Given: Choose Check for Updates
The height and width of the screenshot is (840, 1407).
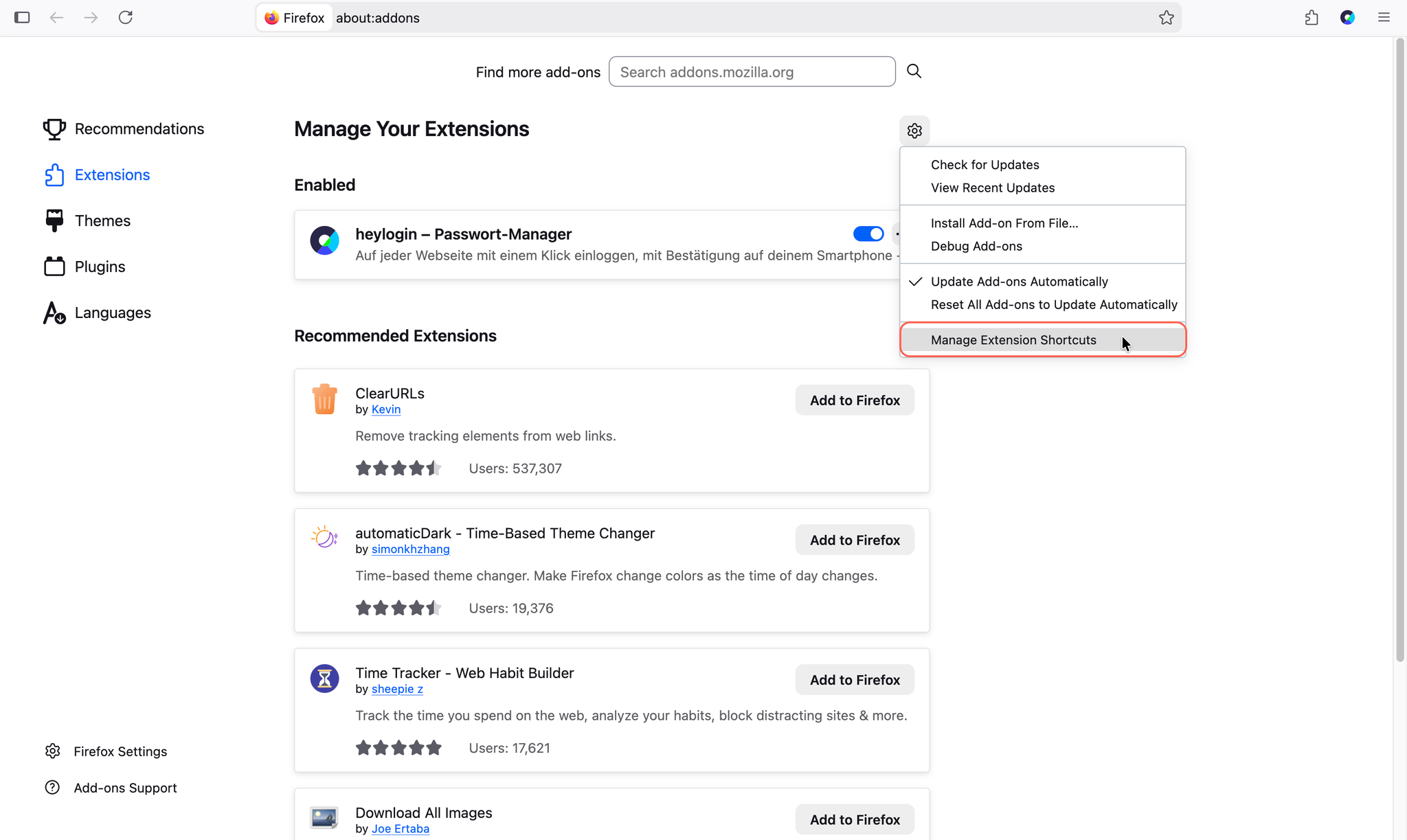Looking at the screenshot, I should [x=1042, y=165].
